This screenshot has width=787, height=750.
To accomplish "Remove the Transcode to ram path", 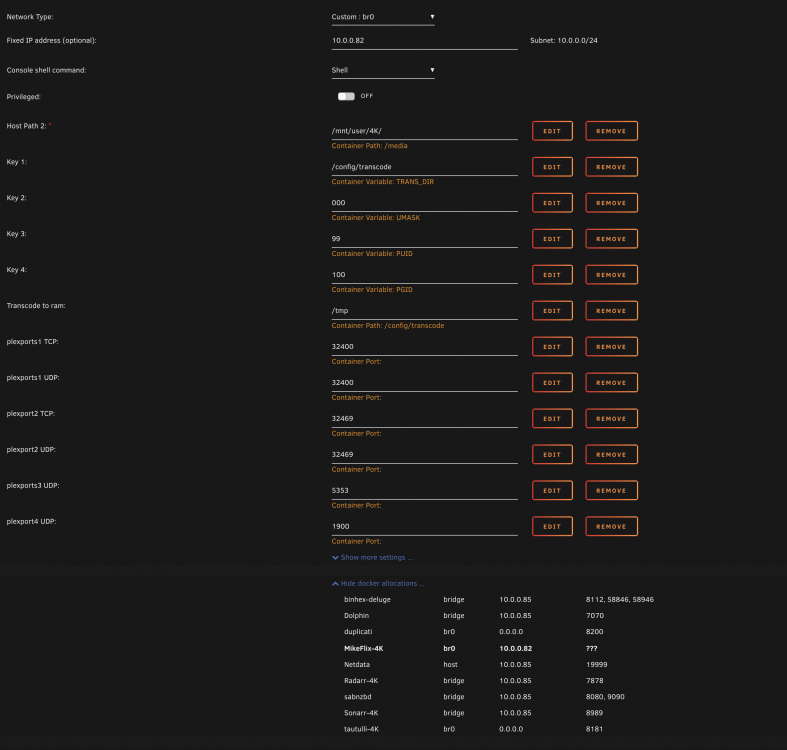I will 611,311.
